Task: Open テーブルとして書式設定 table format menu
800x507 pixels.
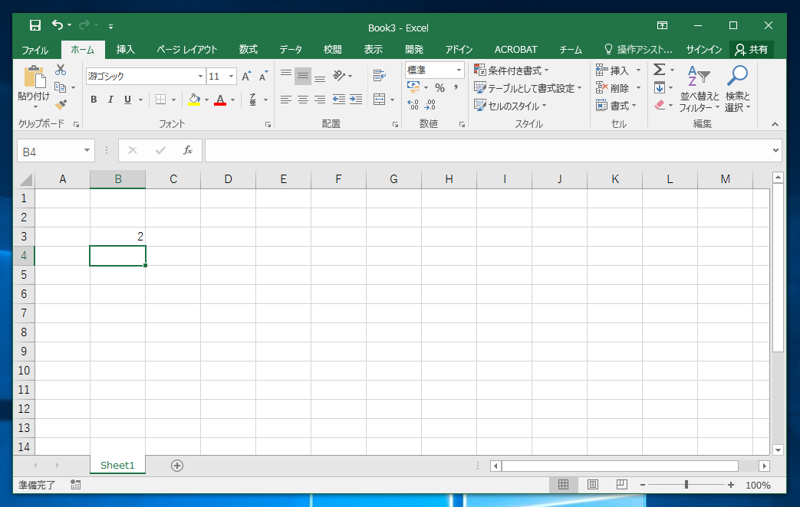Action: (528, 88)
